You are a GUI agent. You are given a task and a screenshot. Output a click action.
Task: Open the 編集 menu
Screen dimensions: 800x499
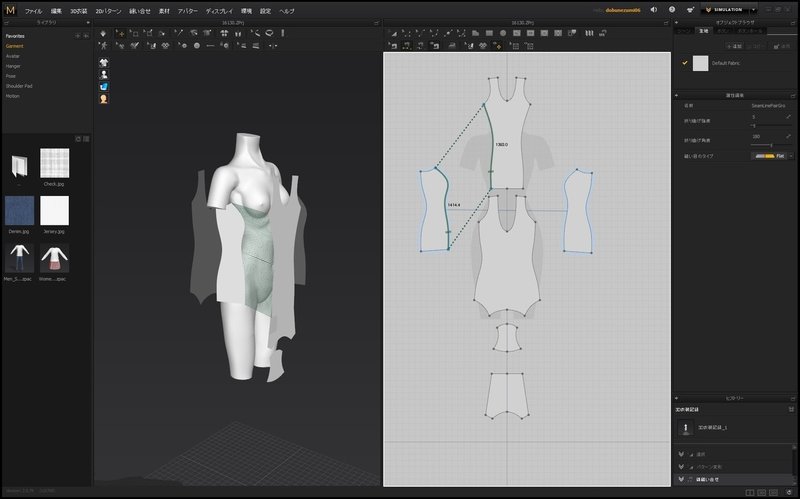click(x=56, y=11)
